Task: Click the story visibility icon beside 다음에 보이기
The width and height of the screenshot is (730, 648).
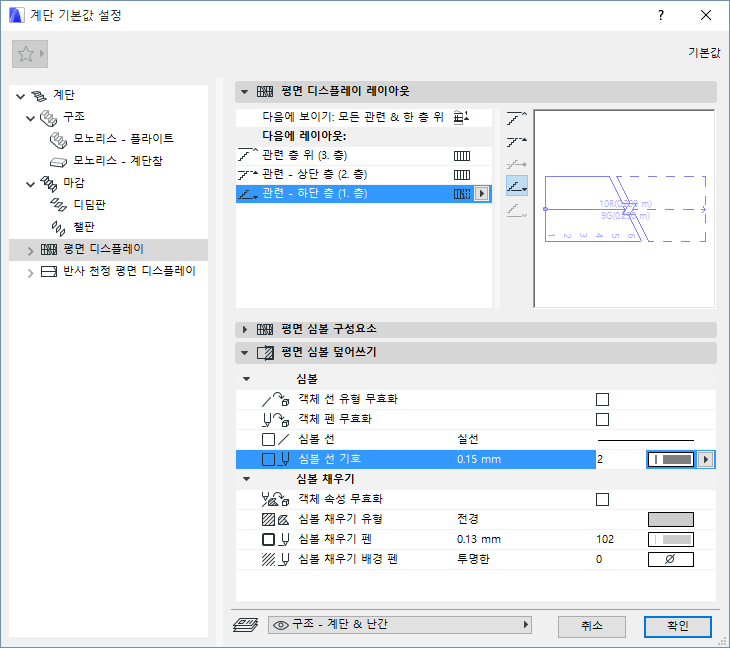Action: tap(461, 117)
